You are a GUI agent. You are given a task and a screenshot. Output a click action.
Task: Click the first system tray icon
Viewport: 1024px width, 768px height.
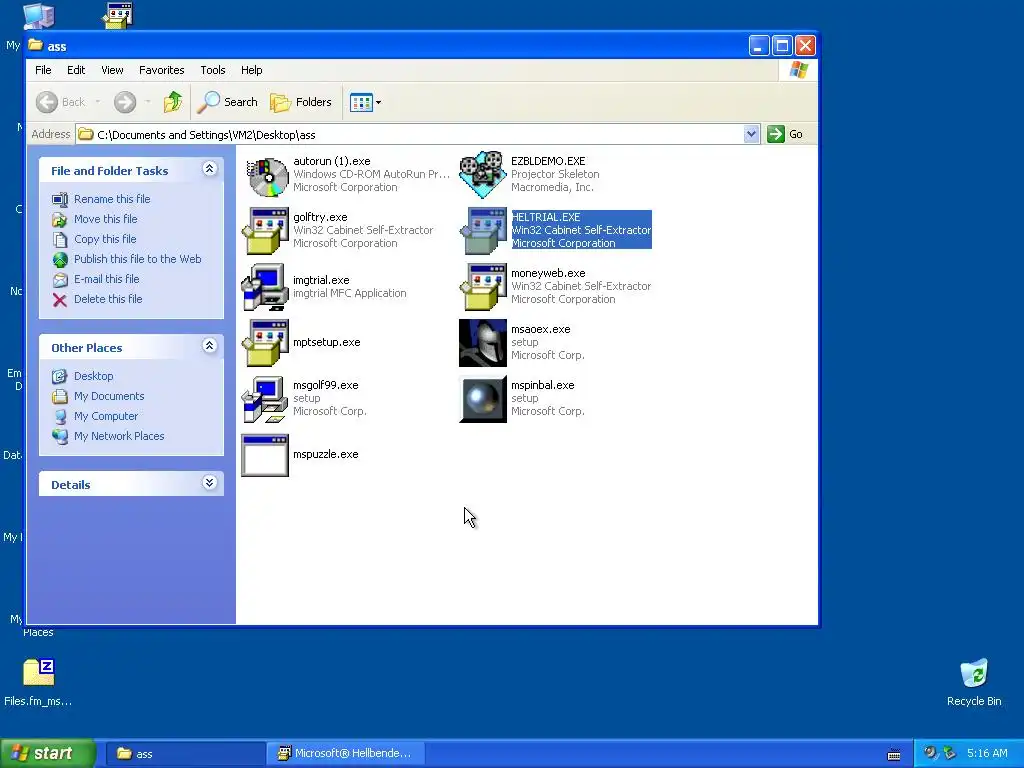[930, 753]
